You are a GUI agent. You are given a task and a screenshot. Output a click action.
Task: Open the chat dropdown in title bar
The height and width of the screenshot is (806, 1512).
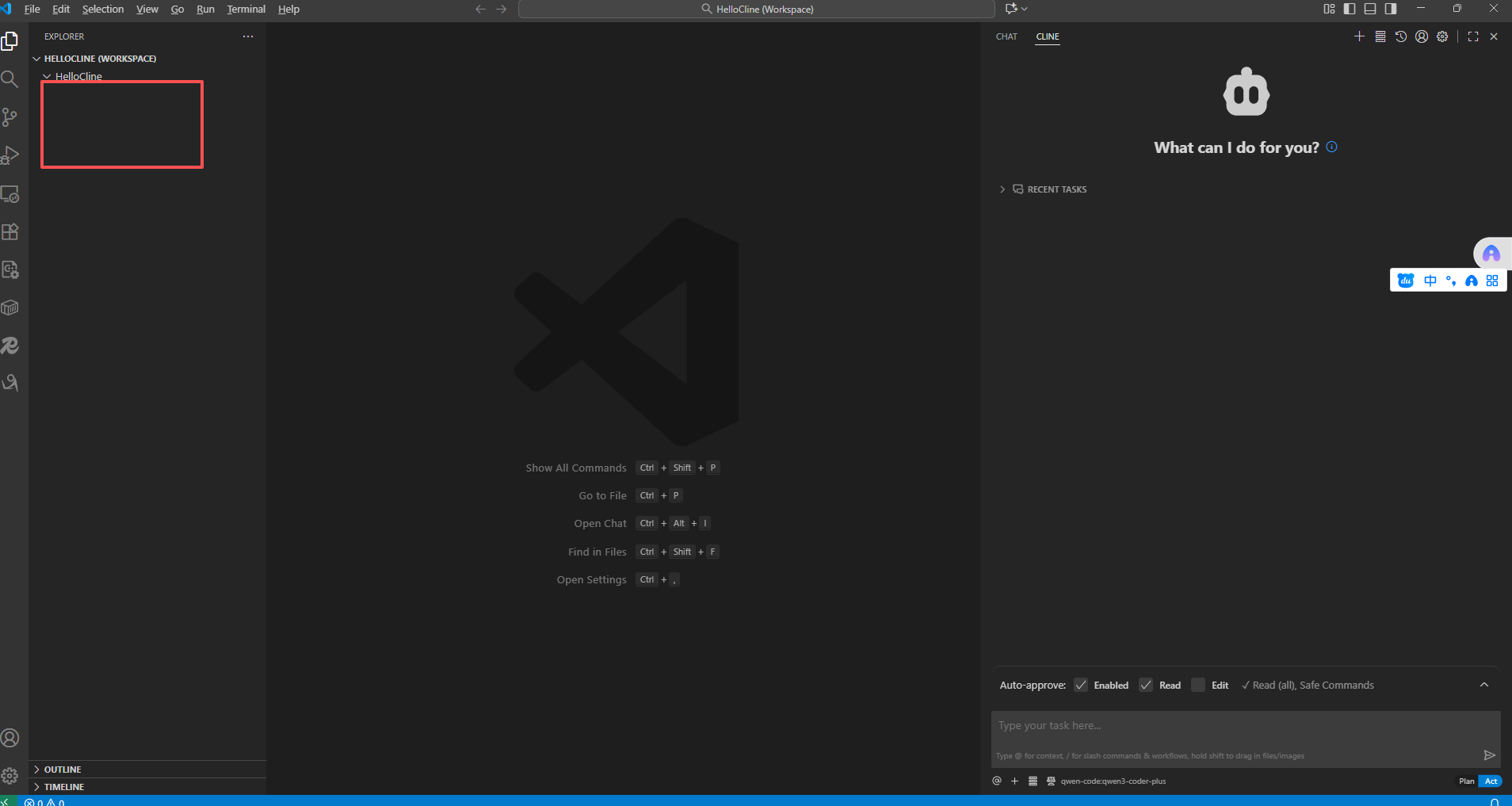coord(1016,9)
